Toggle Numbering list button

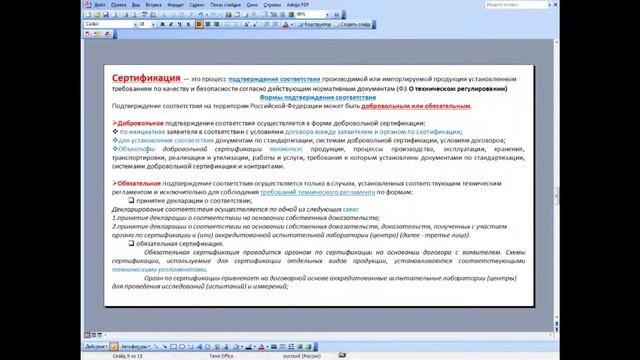229,24
